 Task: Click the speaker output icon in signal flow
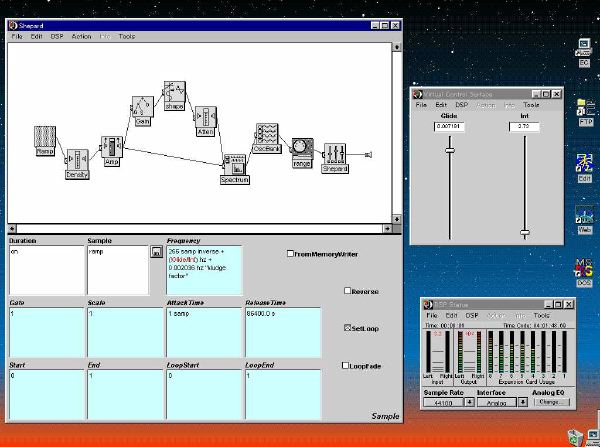tap(368, 155)
